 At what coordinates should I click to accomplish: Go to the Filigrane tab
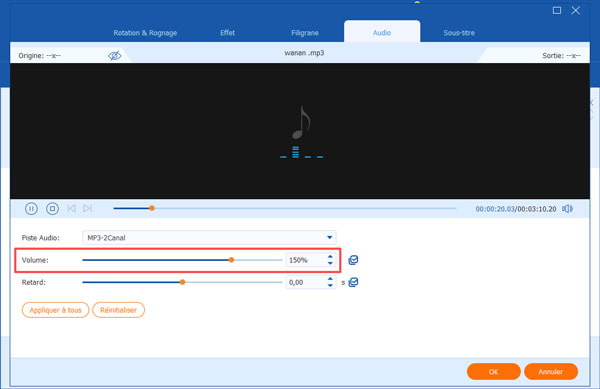coord(305,33)
